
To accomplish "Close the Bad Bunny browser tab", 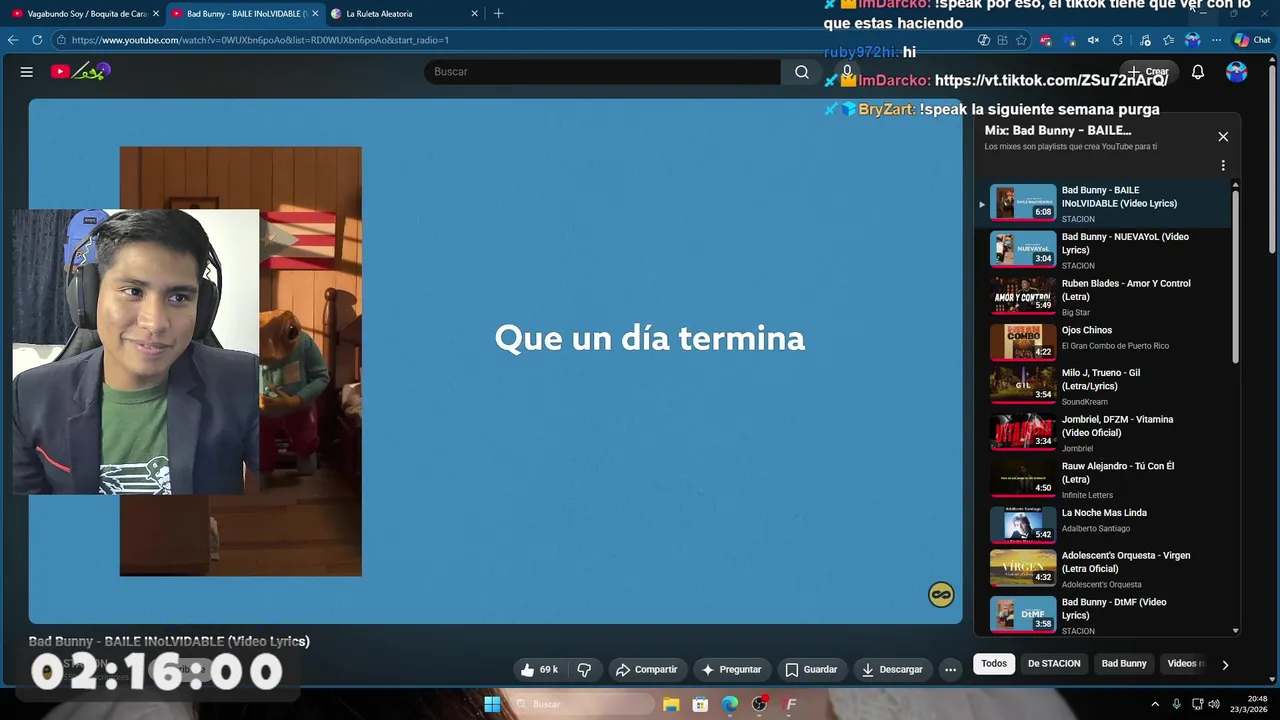I will (315, 14).
